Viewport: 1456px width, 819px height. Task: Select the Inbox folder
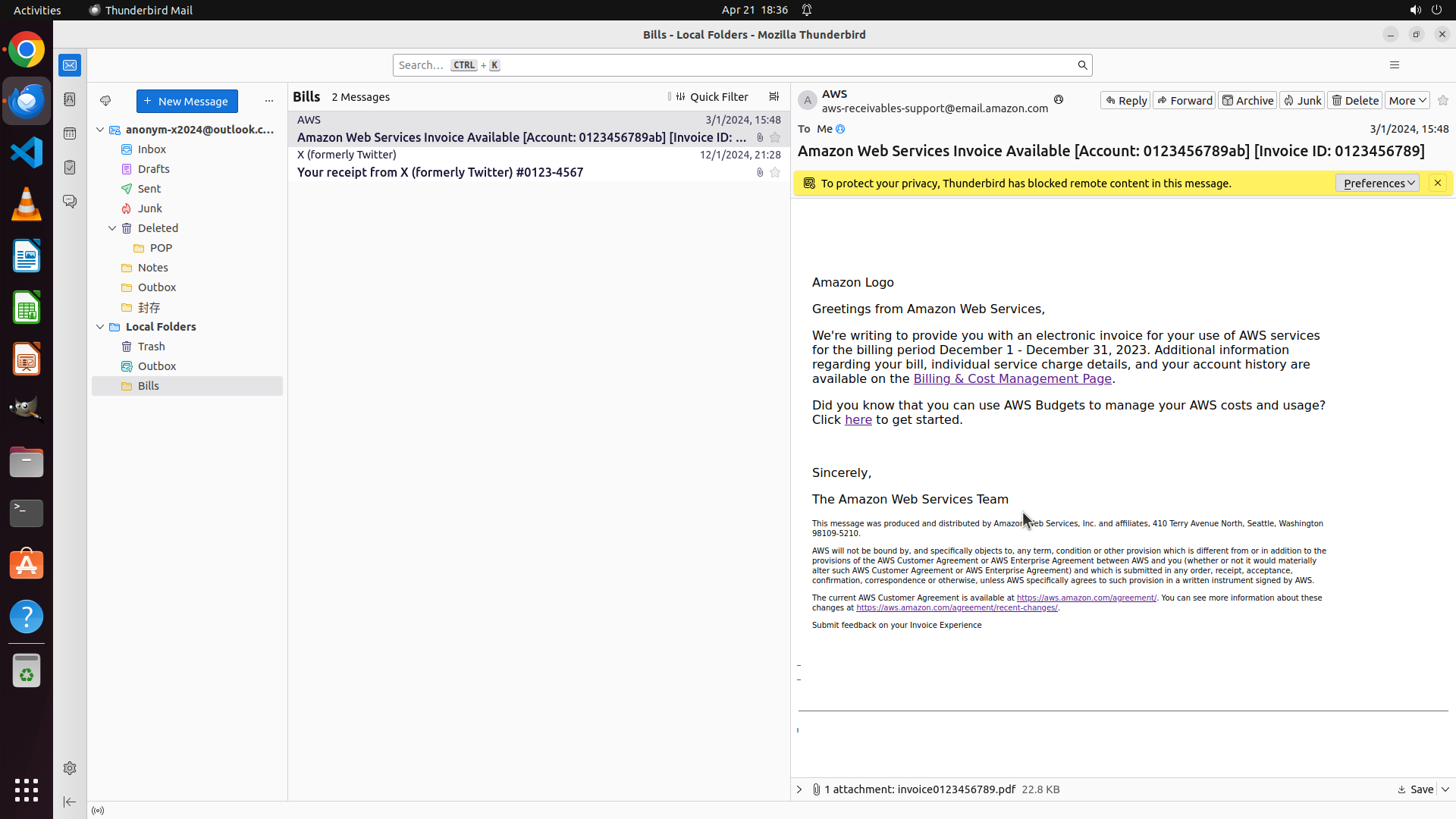(x=152, y=149)
